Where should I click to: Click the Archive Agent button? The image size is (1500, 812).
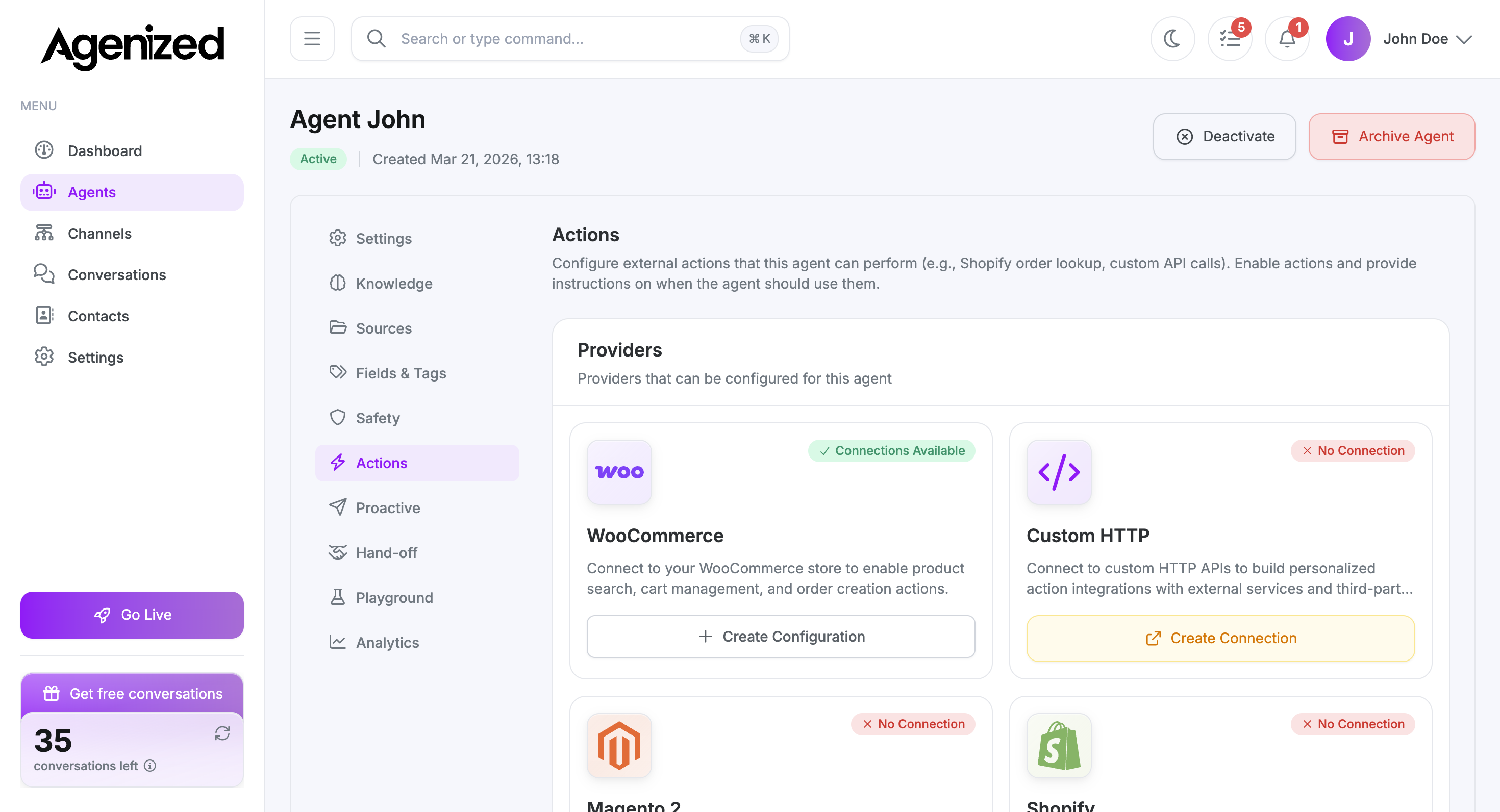click(1392, 136)
